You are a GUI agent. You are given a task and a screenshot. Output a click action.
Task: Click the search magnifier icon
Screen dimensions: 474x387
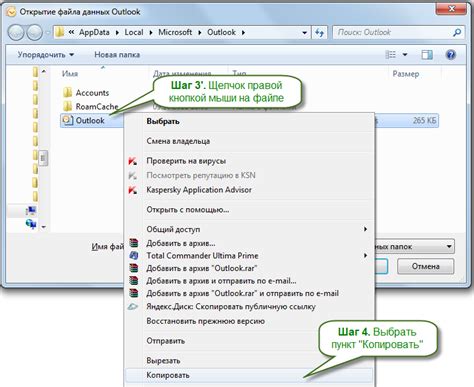click(457, 32)
